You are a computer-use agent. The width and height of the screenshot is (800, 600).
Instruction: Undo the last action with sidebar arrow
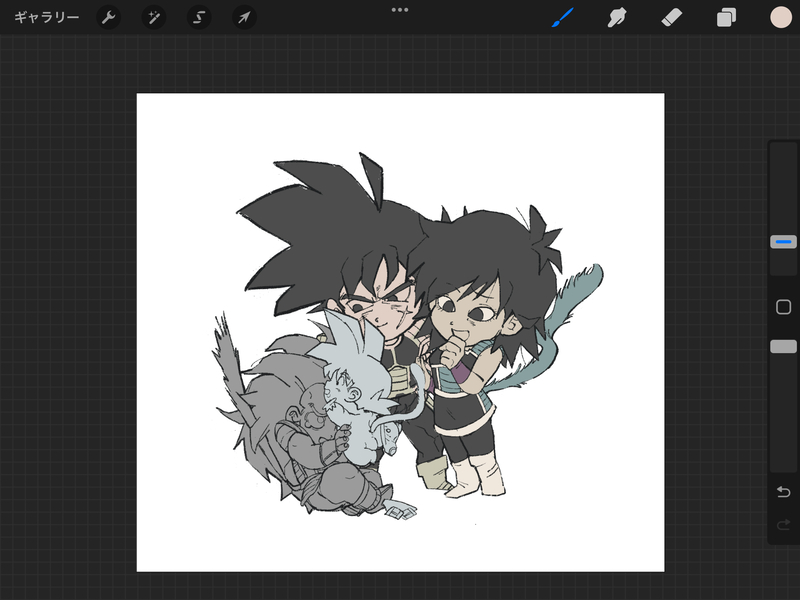pyautogui.click(x=783, y=492)
